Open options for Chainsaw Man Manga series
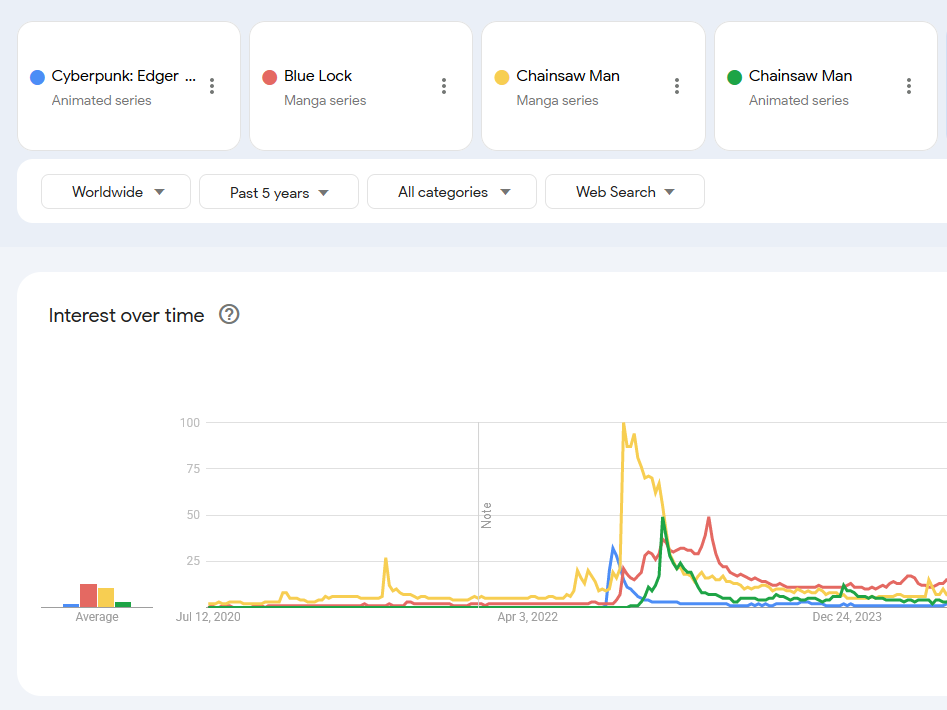Screen dimensions: 947x710 (x=677, y=86)
